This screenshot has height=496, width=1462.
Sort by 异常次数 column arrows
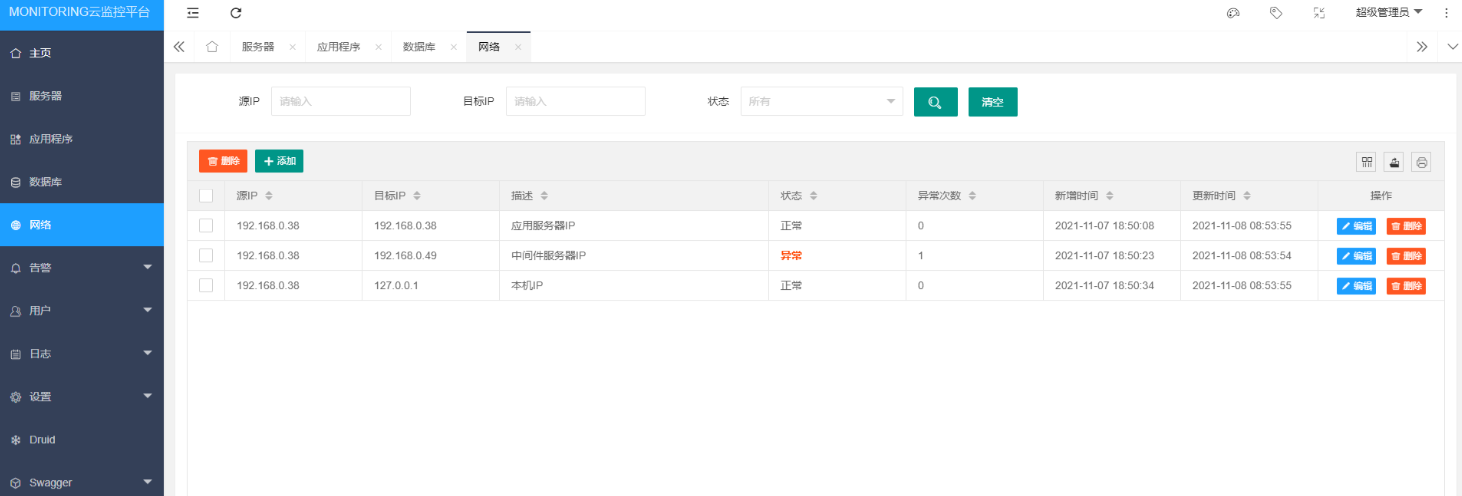pyautogui.click(x=972, y=196)
